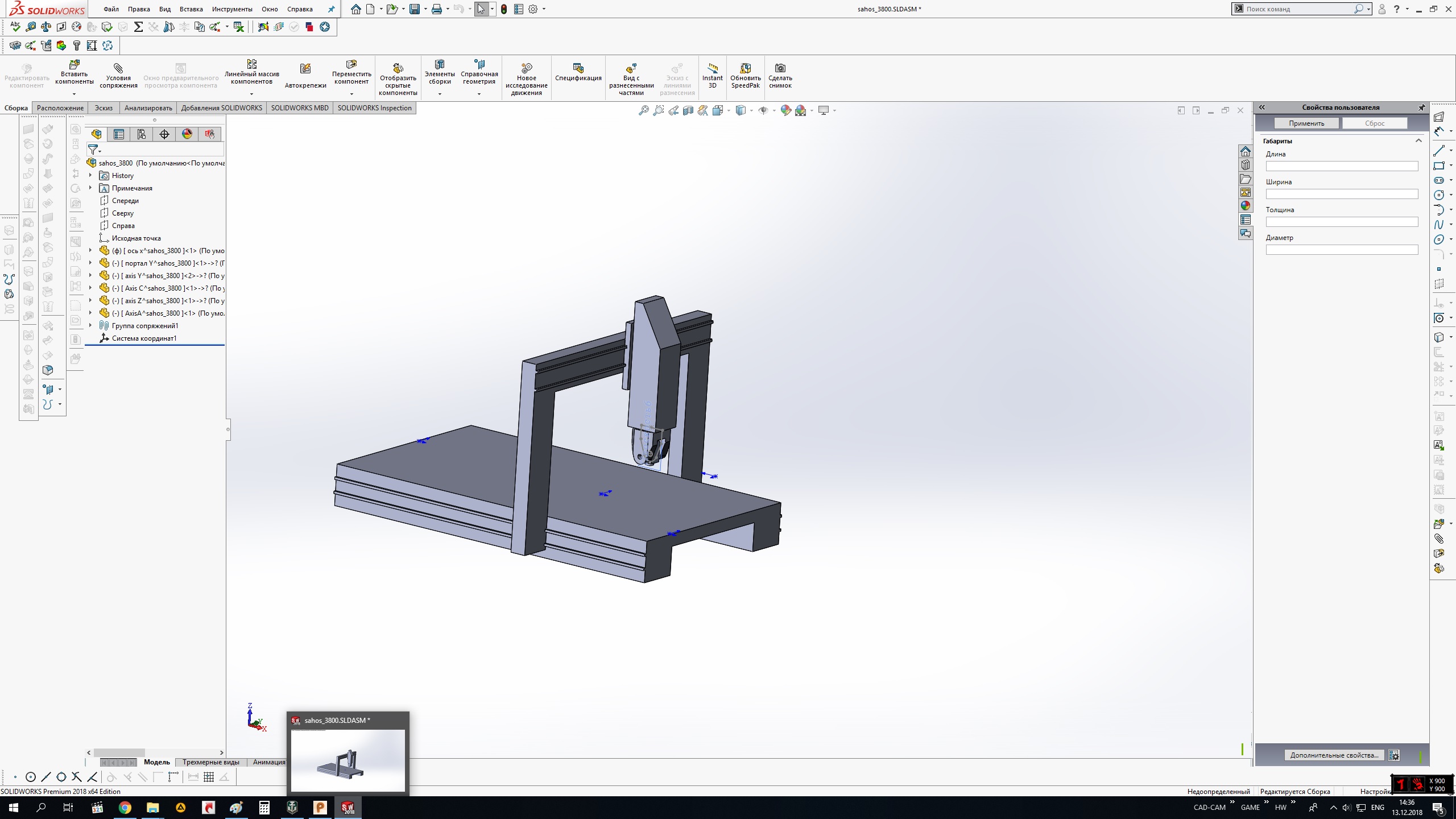Click the Диаметр input field

[1342, 250]
